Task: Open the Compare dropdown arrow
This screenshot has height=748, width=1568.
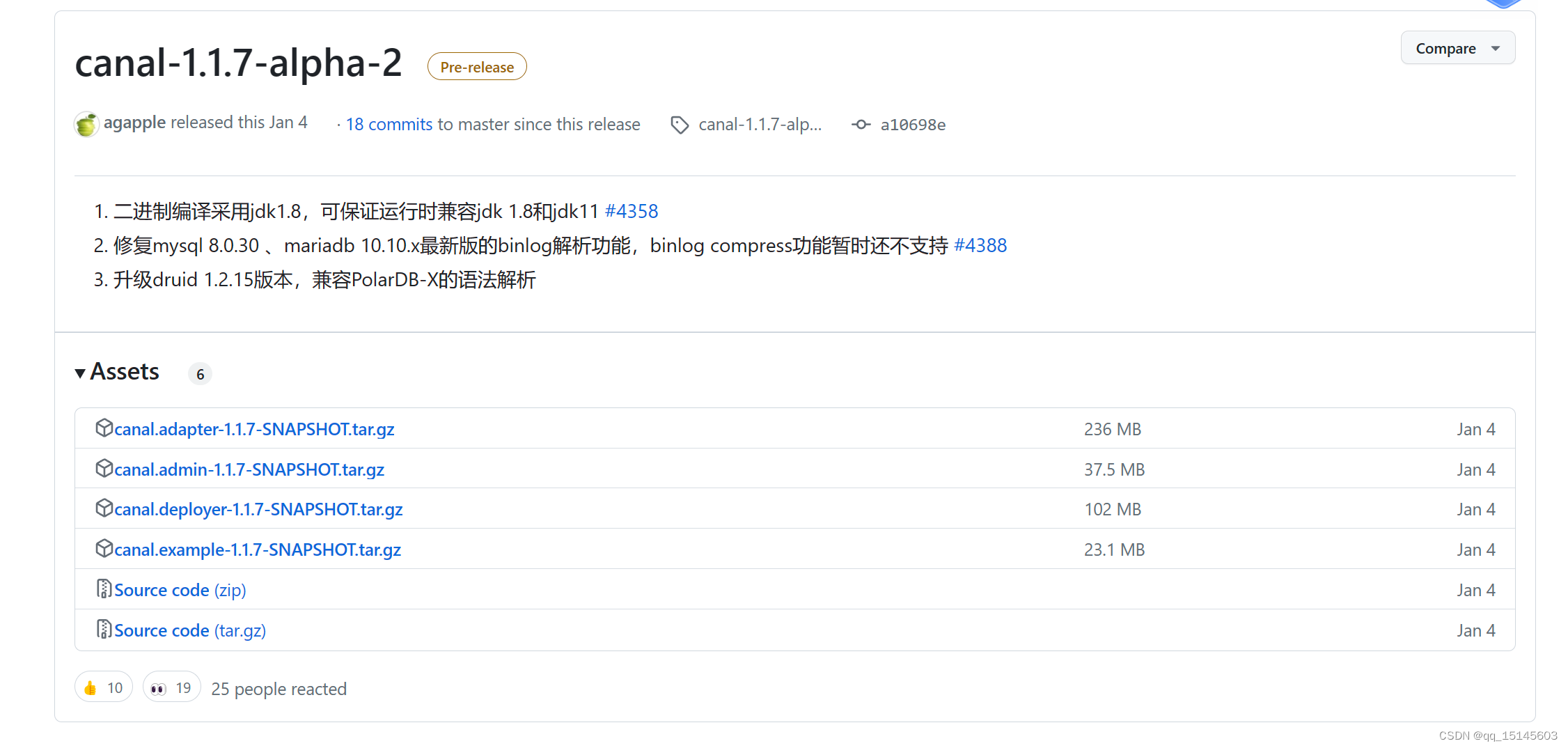Action: point(1496,47)
